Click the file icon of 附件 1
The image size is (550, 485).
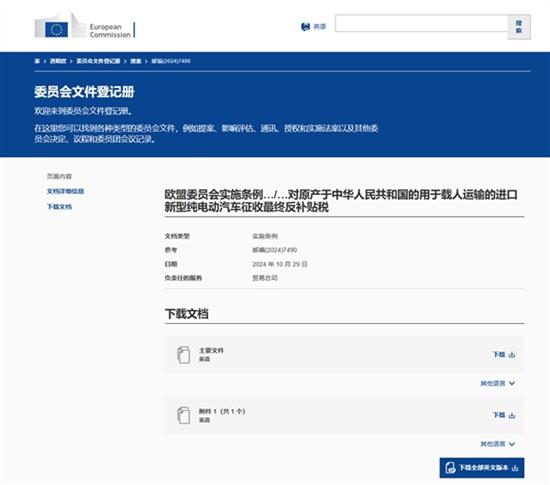tap(183, 415)
